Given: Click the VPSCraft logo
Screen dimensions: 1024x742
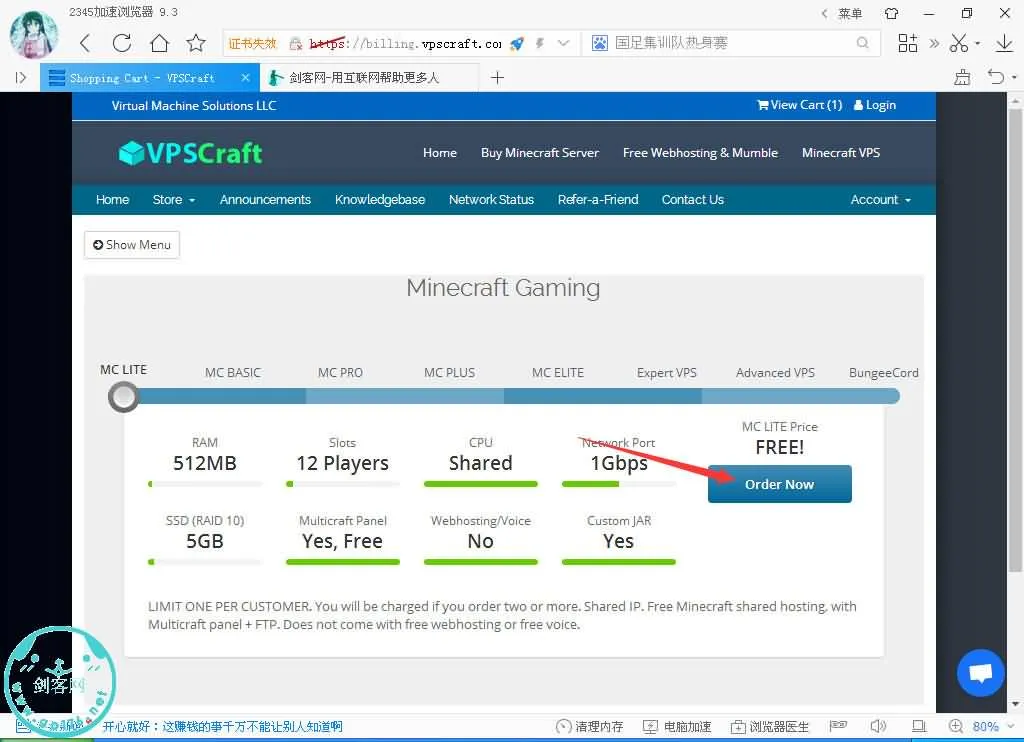Looking at the screenshot, I should click(x=191, y=153).
